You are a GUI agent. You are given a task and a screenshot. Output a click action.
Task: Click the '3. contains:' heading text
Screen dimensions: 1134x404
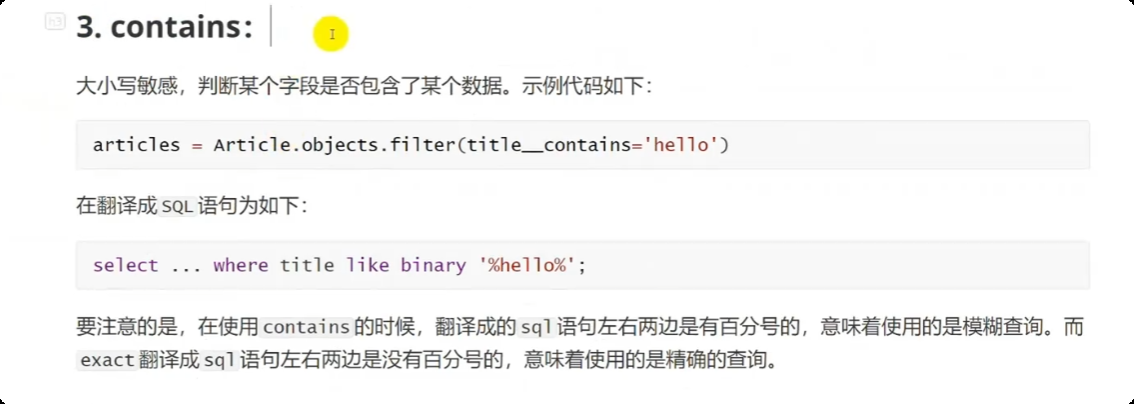(165, 28)
